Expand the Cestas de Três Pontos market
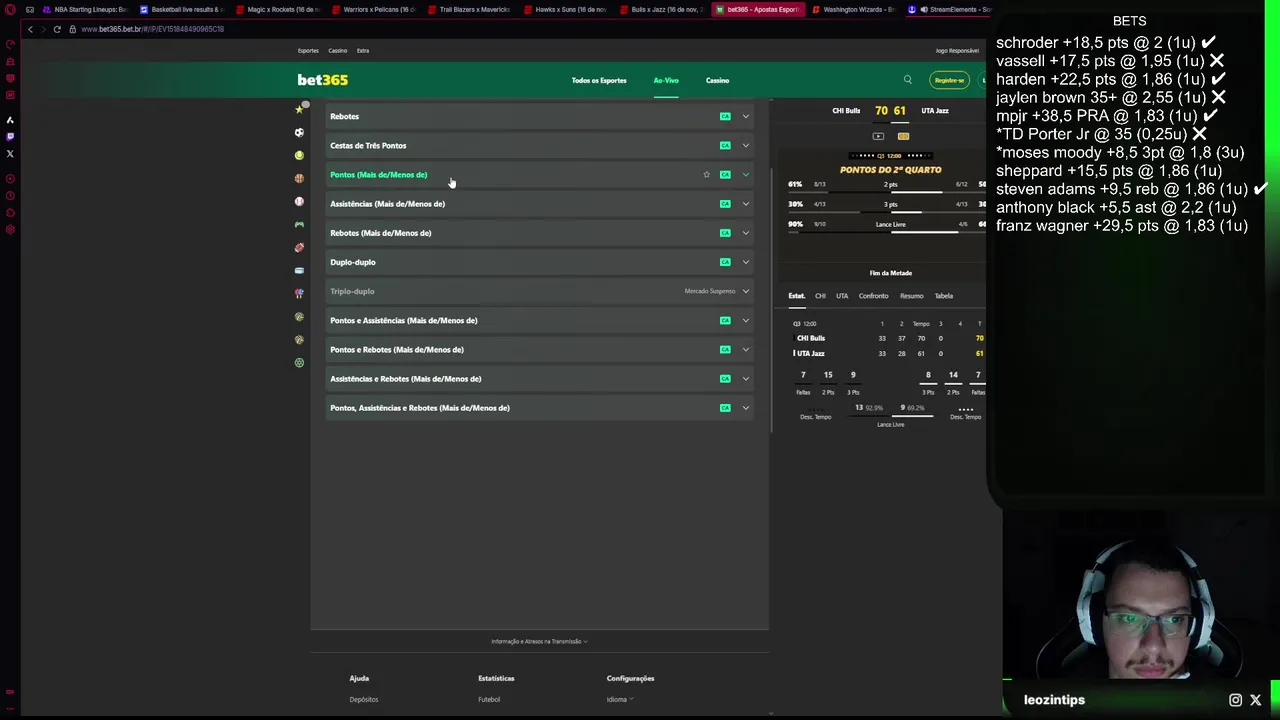Image resolution: width=1280 pixels, height=720 pixels. (540, 146)
